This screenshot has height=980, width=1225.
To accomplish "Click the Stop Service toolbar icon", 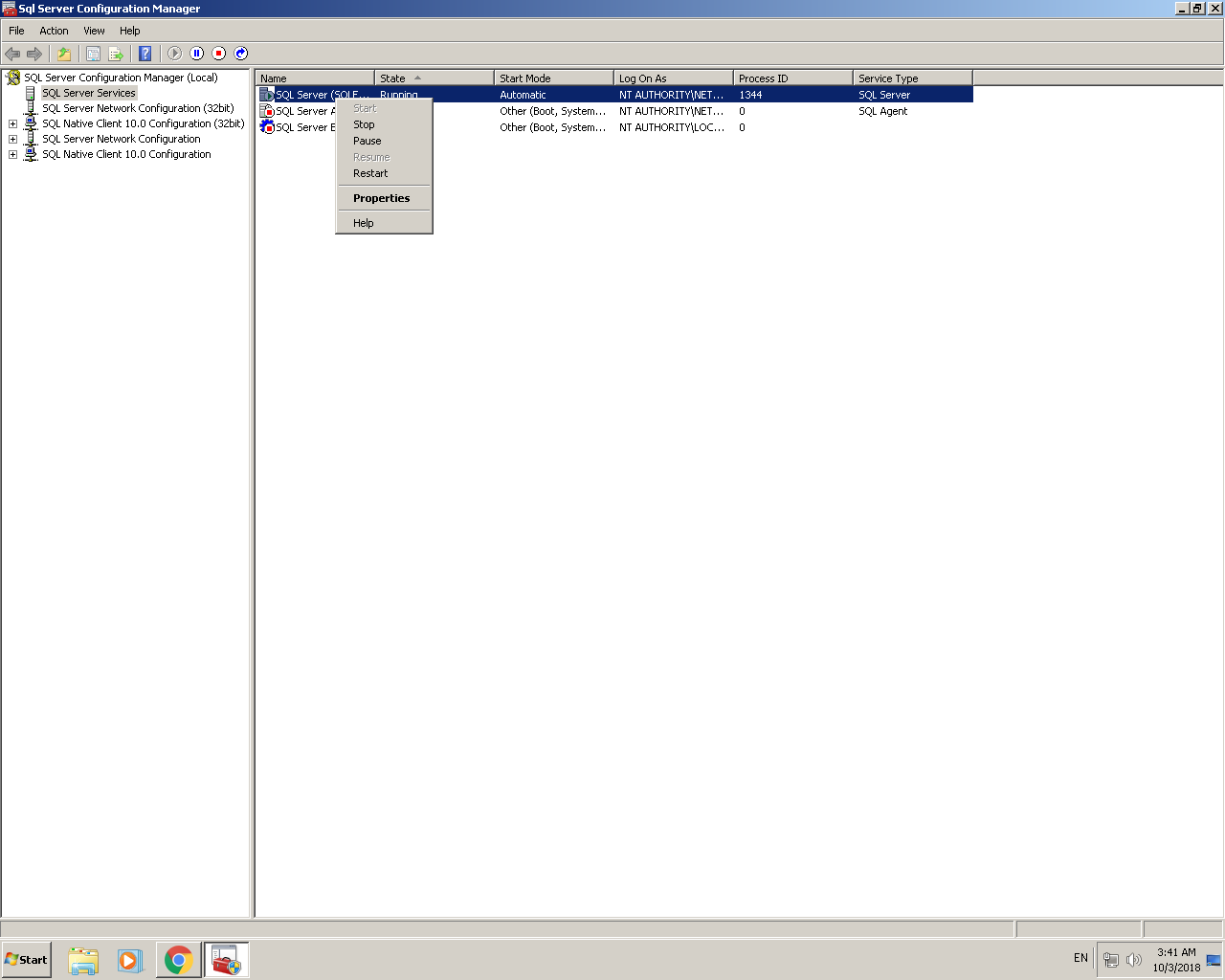I will tap(219, 54).
